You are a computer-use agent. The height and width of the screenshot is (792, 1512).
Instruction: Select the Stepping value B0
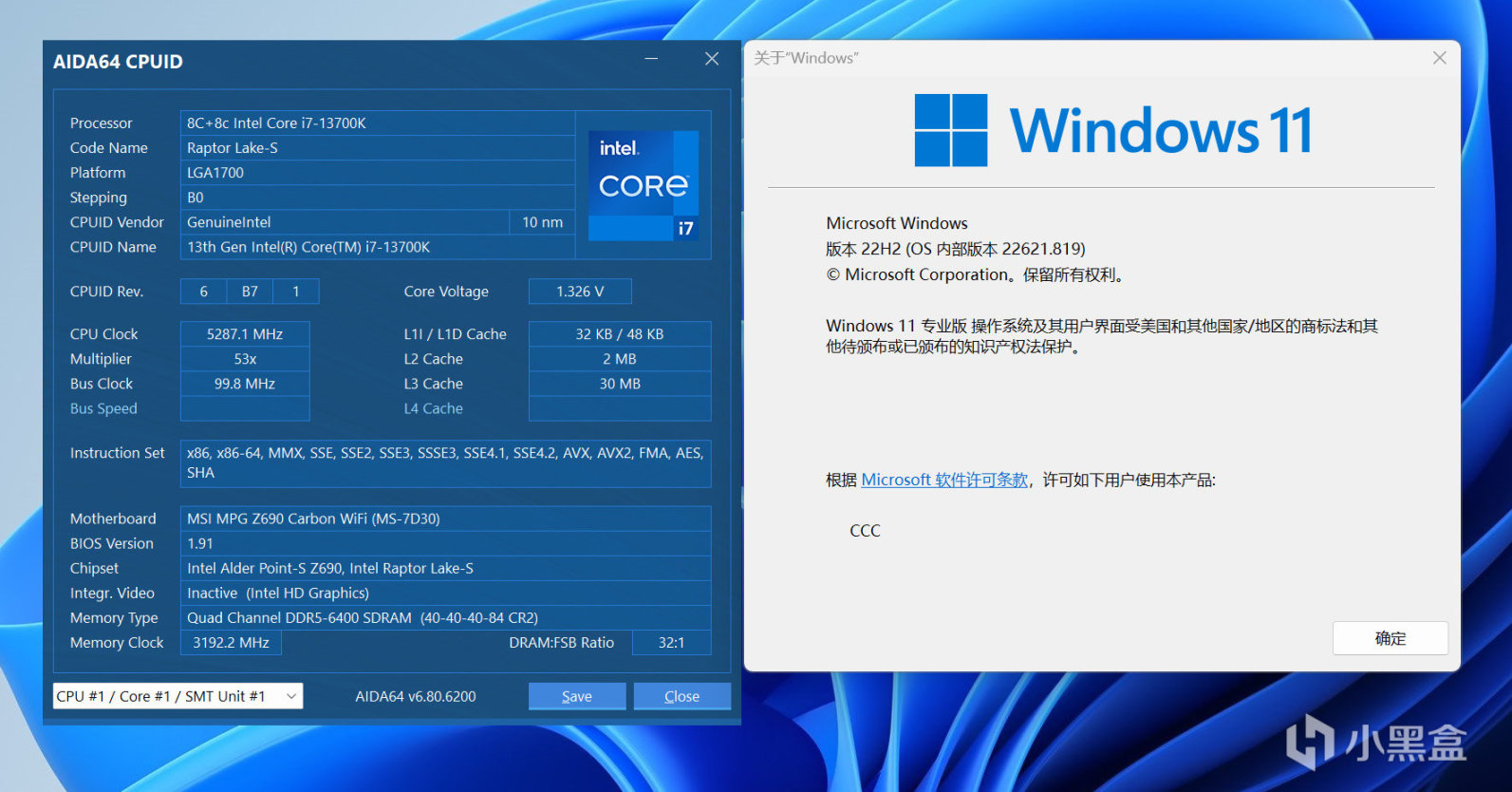click(x=378, y=198)
